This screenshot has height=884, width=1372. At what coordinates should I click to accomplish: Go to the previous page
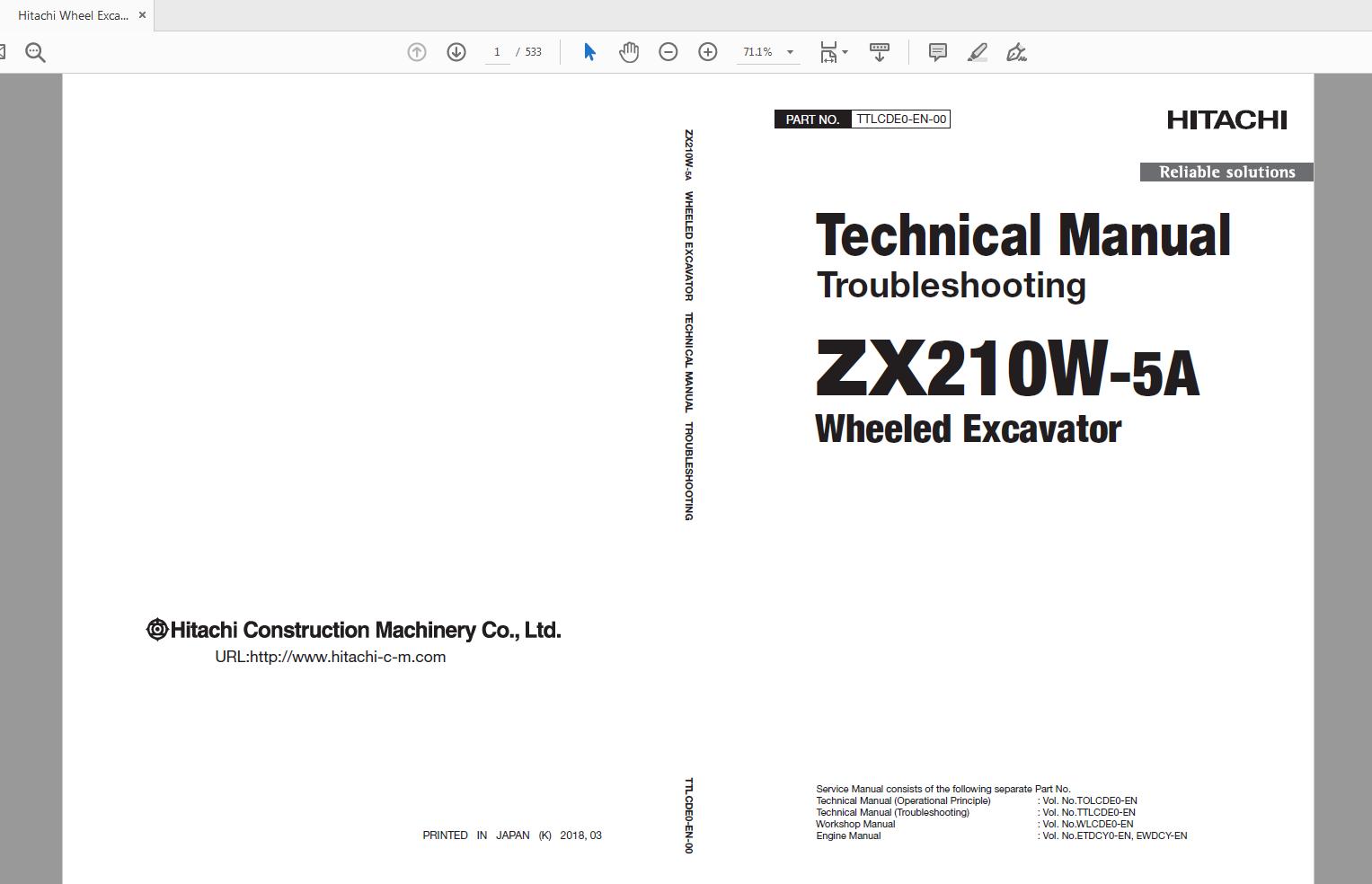[x=416, y=51]
